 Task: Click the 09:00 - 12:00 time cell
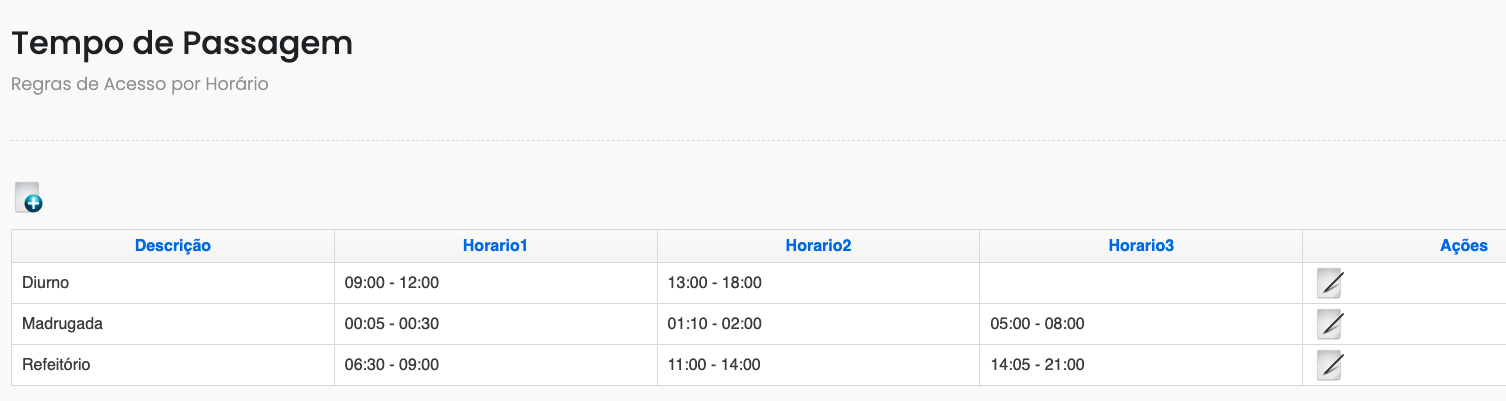[x=496, y=283]
